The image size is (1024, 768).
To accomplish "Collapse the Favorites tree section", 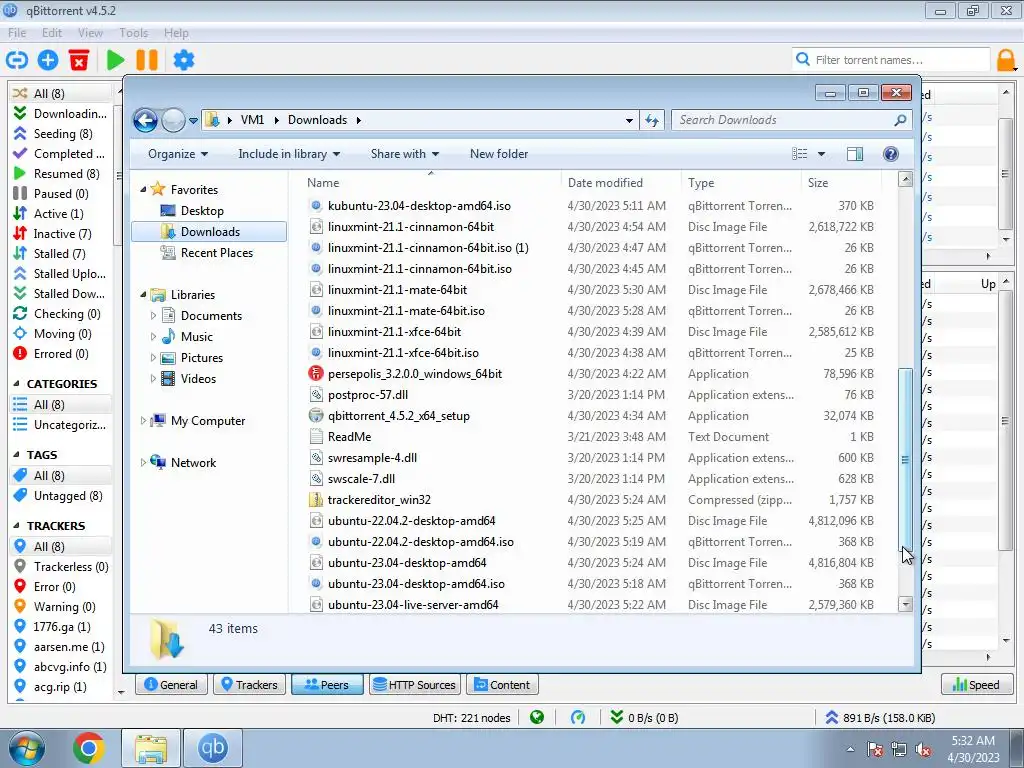I will click(x=143, y=189).
